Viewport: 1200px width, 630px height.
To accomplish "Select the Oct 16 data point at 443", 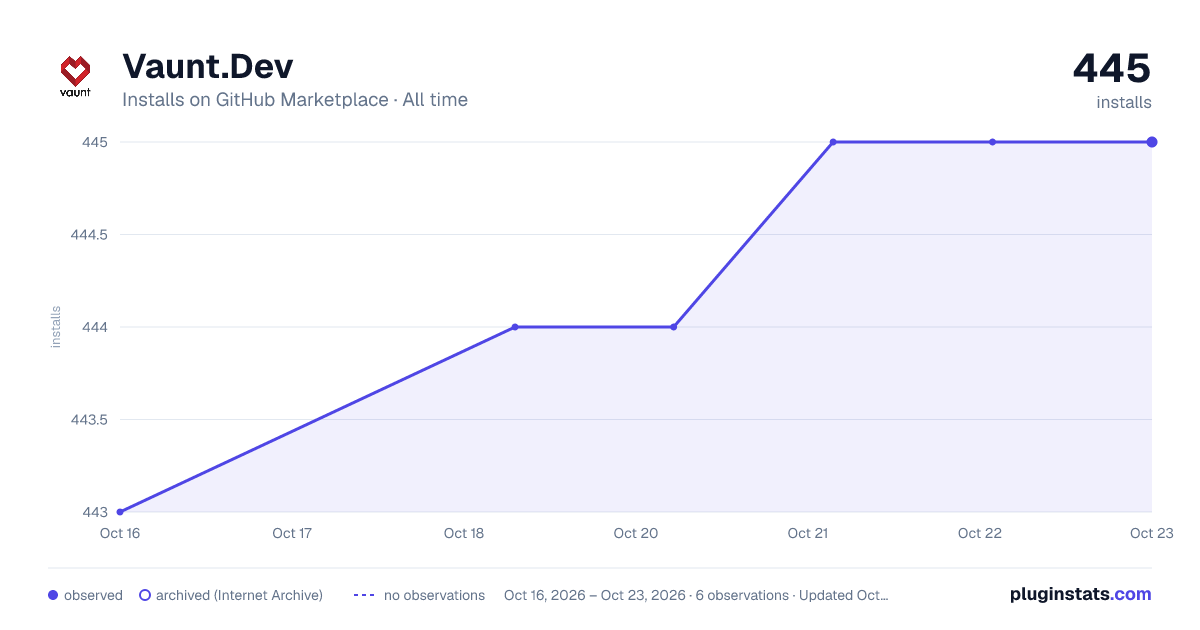I will tap(120, 512).
